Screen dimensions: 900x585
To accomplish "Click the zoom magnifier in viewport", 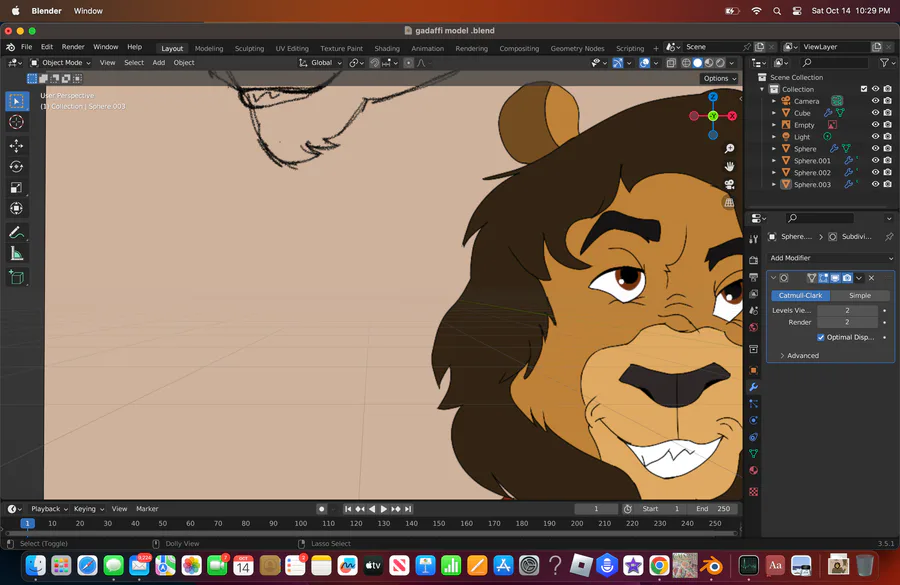I will (x=730, y=149).
